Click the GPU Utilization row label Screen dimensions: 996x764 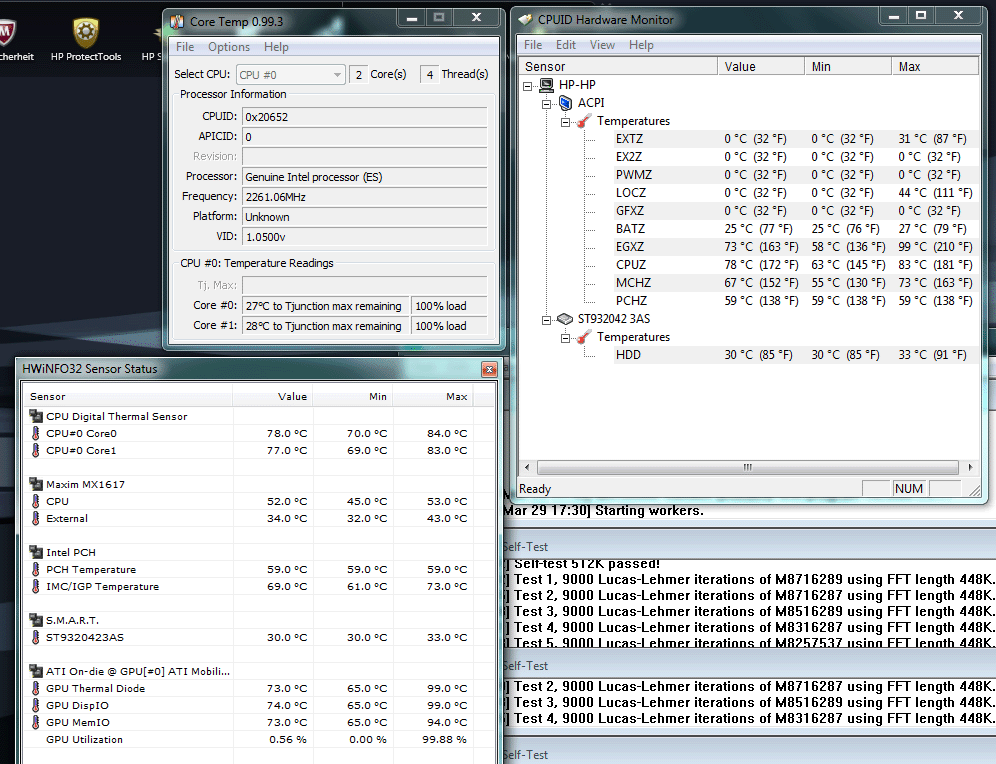pyautogui.click(x=84, y=739)
